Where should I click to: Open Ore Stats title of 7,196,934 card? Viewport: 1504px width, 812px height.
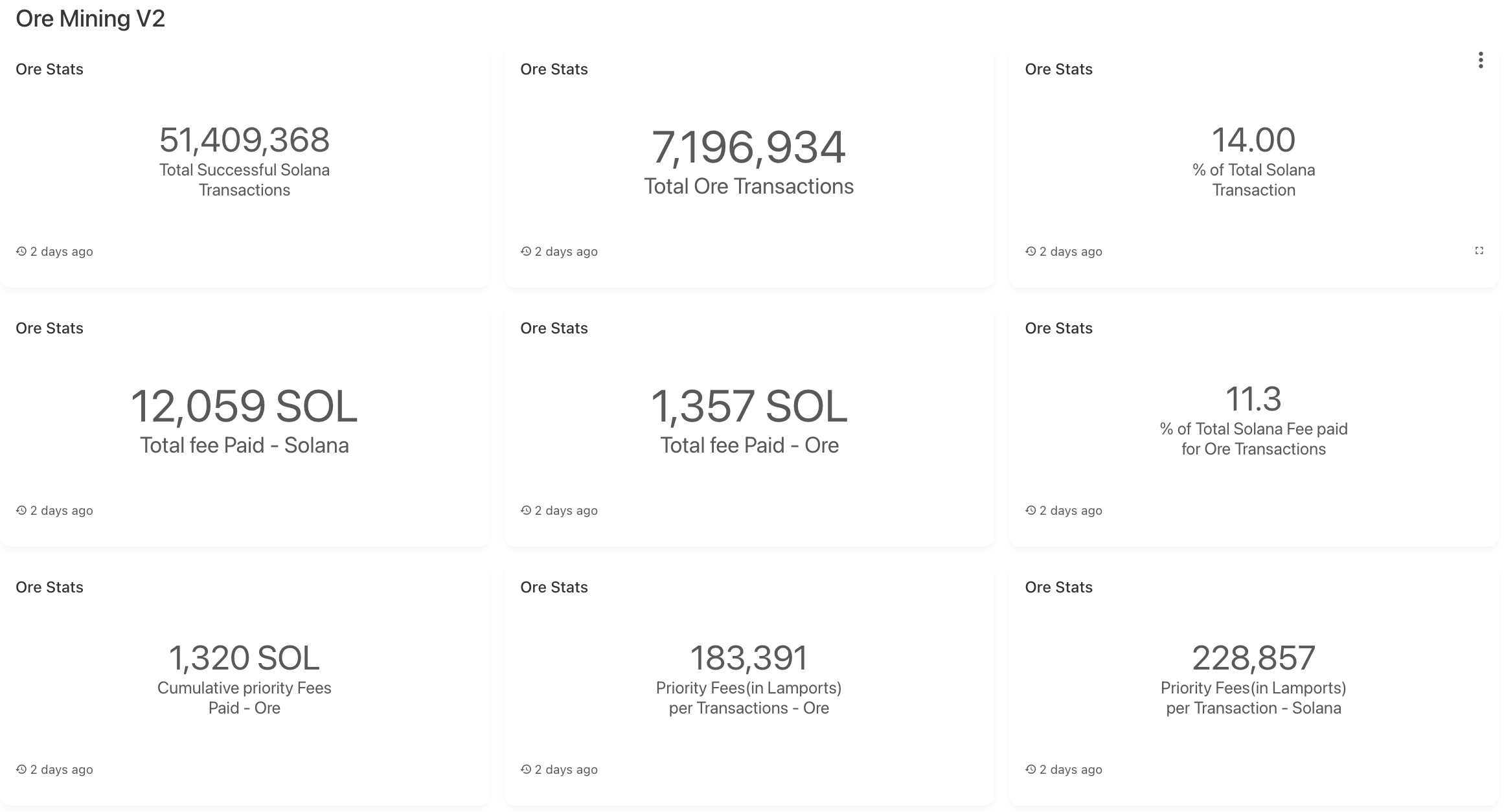click(x=554, y=69)
